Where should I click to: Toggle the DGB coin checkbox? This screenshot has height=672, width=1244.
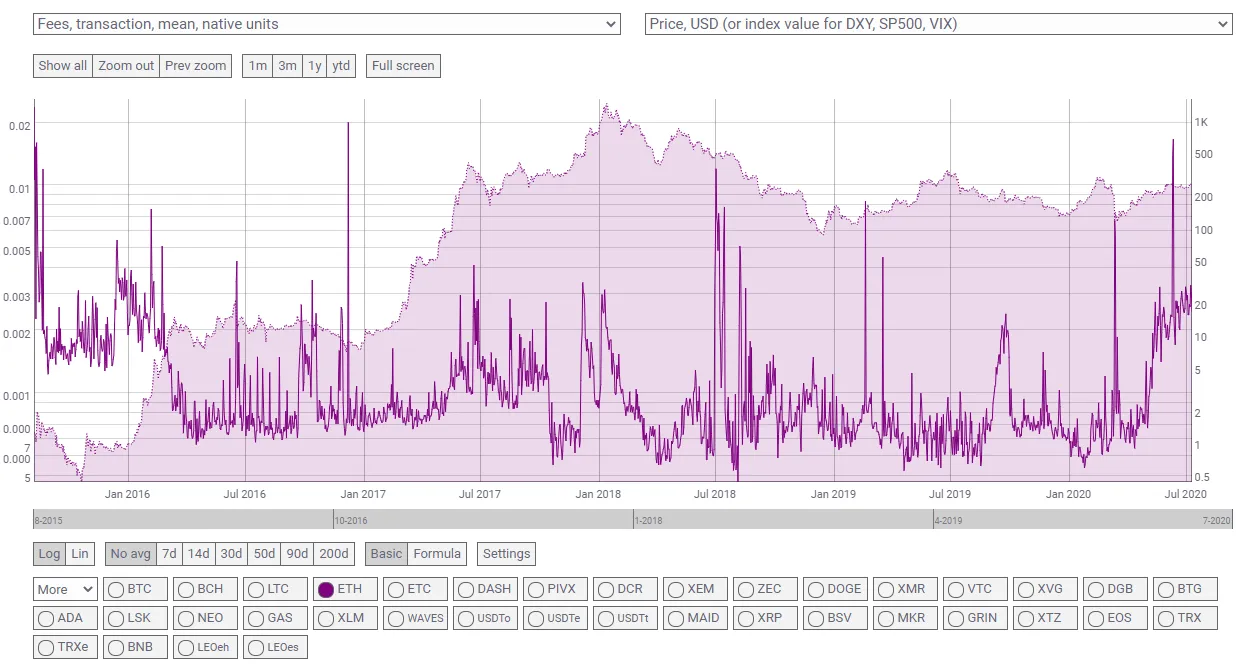pyautogui.click(x=1115, y=589)
